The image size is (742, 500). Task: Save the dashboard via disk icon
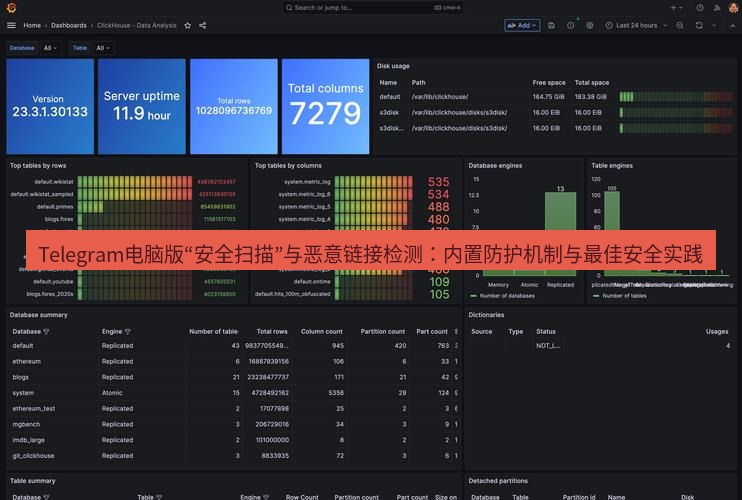tap(551, 26)
